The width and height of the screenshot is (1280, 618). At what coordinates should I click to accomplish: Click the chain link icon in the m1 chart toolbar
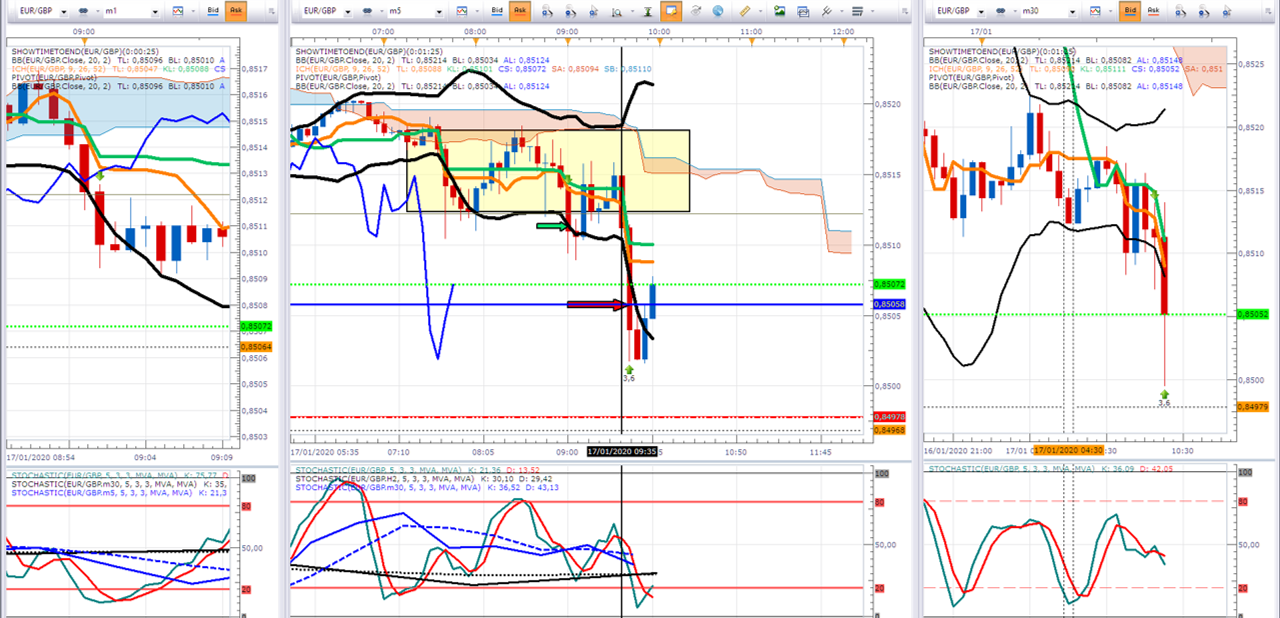point(84,11)
